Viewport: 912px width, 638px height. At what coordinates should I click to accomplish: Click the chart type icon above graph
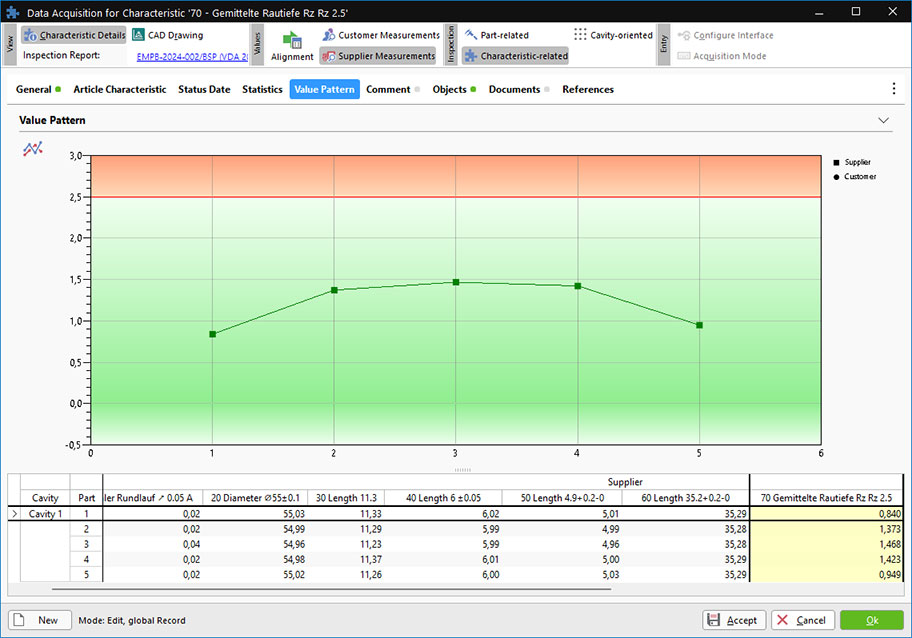[x=33, y=149]
